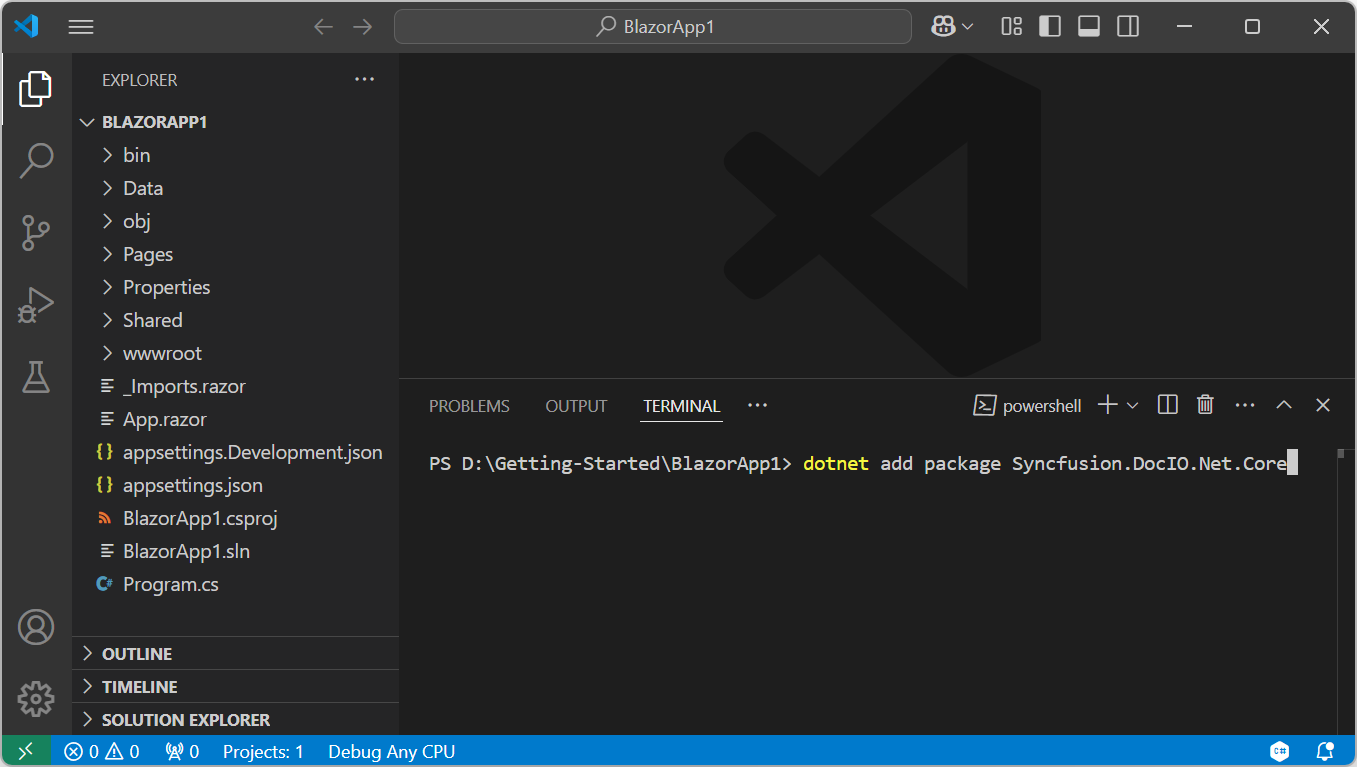The height and width of the screenshot is (767, 1357).
Task: Show additional panel tabs ellipsis
Action: tap(757, 405)
